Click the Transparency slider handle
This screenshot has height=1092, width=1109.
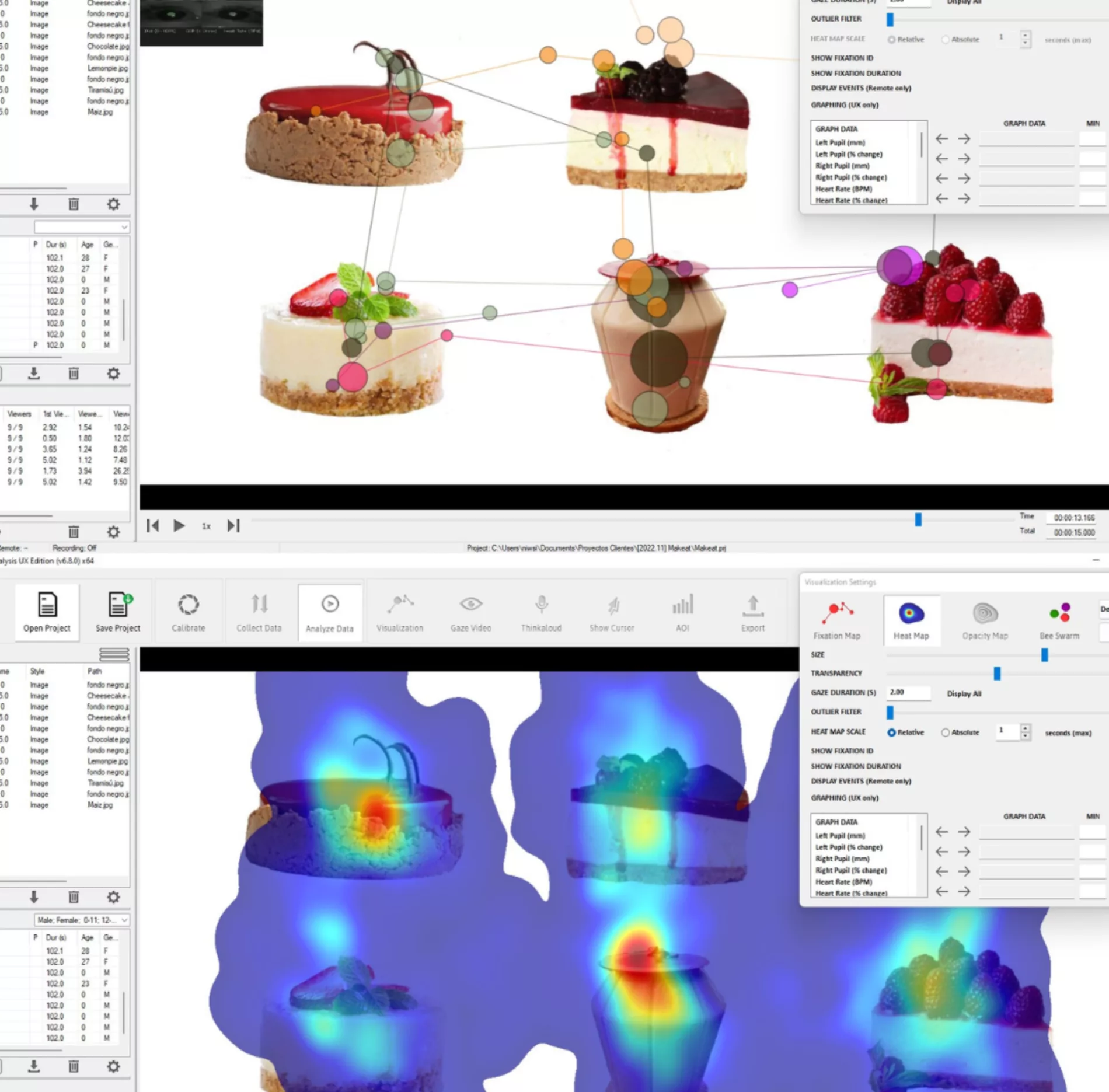click(x=997, y=674)
